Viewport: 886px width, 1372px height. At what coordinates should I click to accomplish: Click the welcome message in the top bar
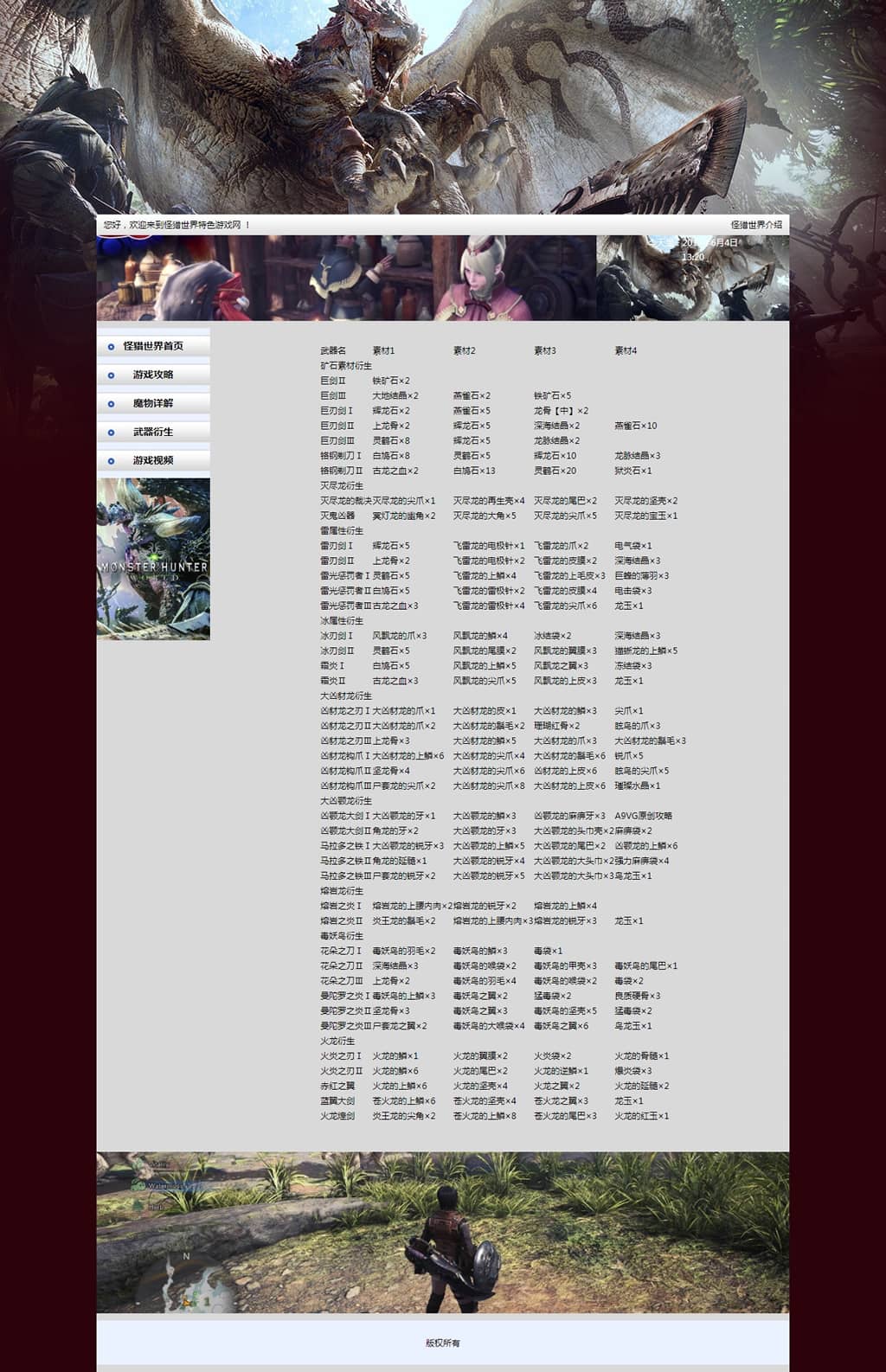pyautogui.click(x=177, y=225)
